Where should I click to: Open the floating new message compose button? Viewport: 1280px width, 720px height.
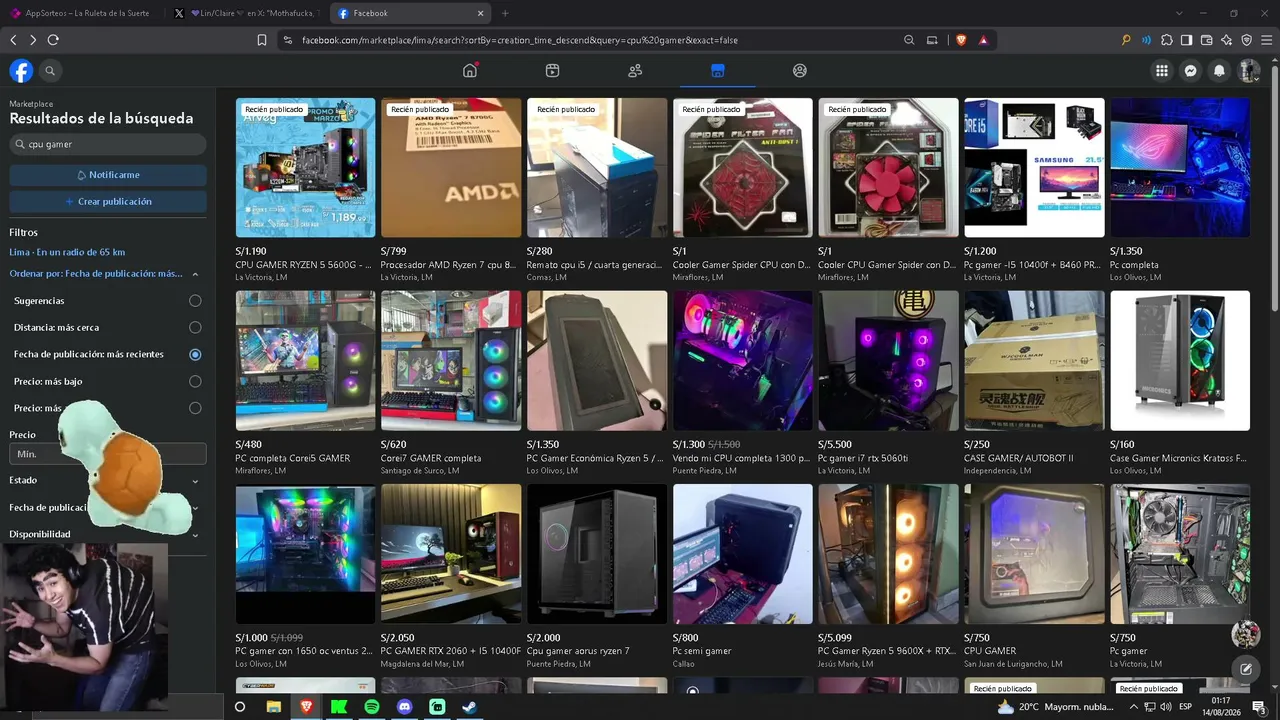coord(1245,669)
